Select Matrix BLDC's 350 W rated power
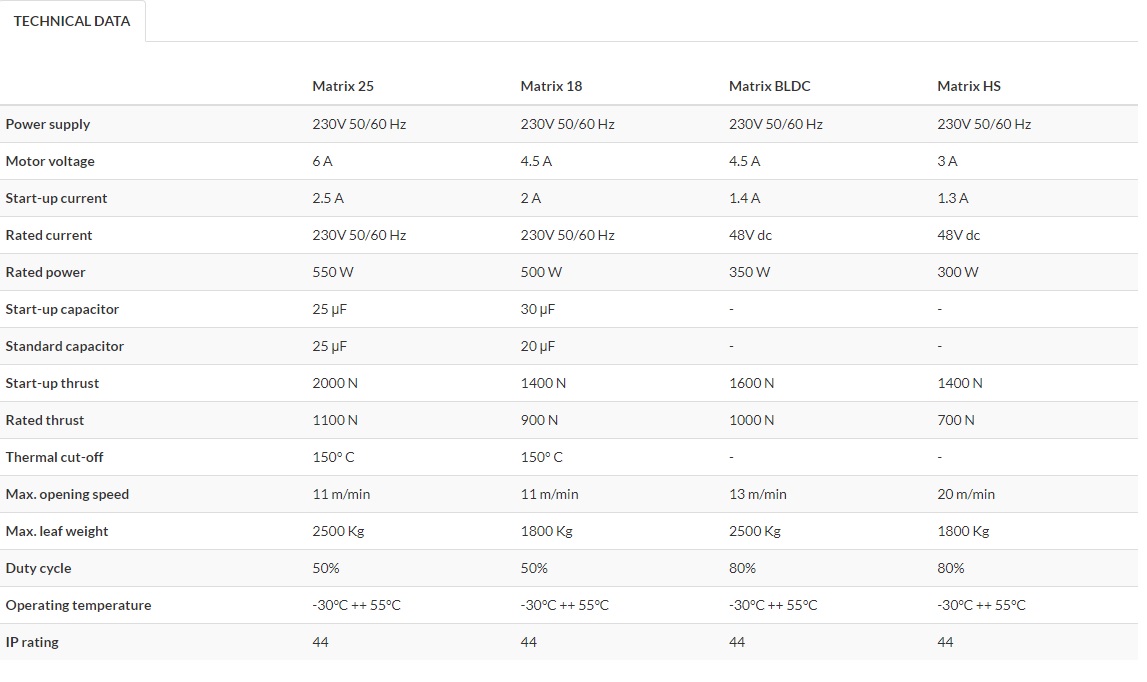1147x682 pixels. 749,272
